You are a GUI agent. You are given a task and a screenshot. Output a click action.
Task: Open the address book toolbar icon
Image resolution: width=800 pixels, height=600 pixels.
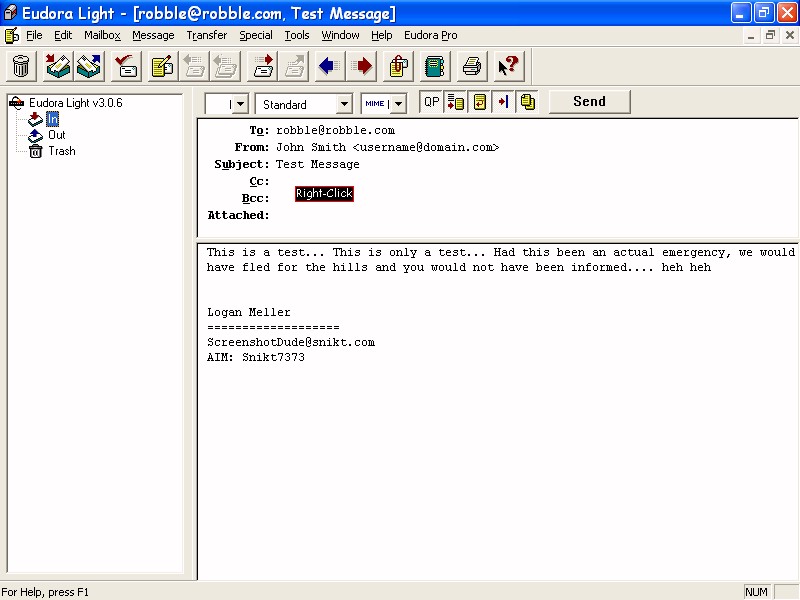coord(435,66)
